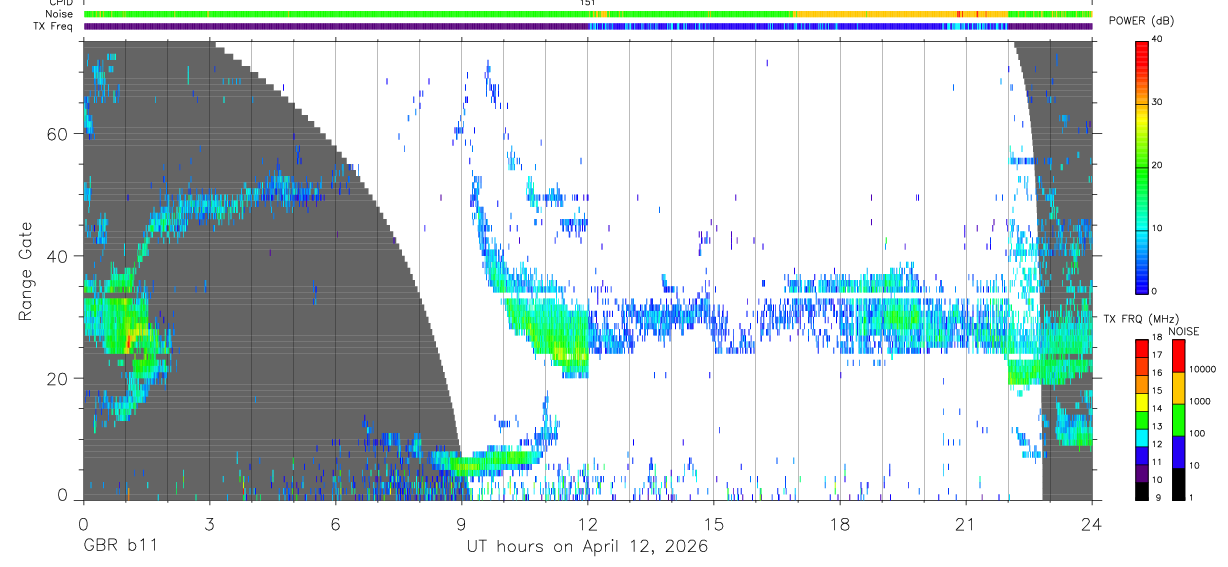Click the Noise color strip above the plot

(588, 14)
